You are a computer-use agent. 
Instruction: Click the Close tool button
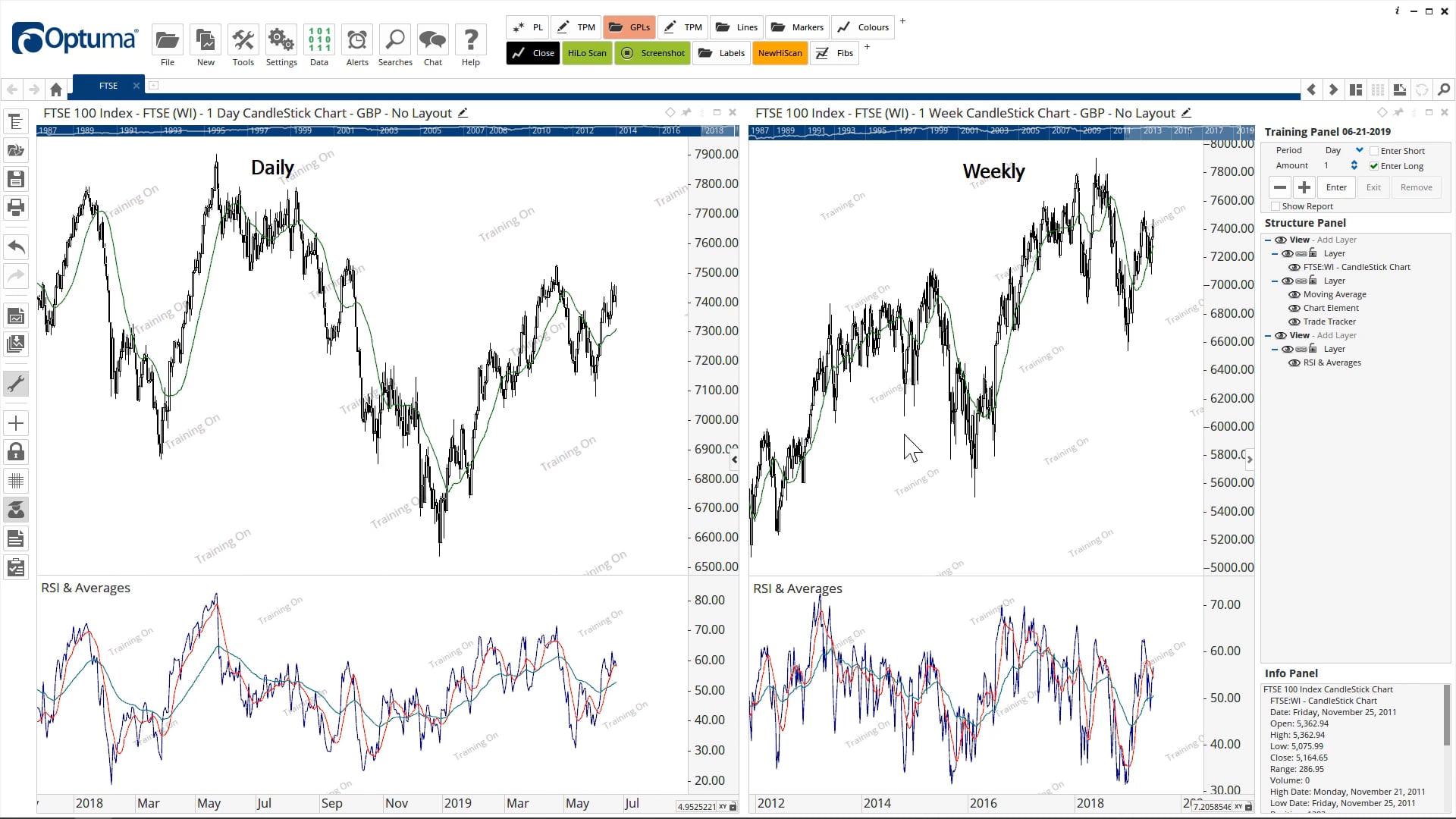pos(533,53)
